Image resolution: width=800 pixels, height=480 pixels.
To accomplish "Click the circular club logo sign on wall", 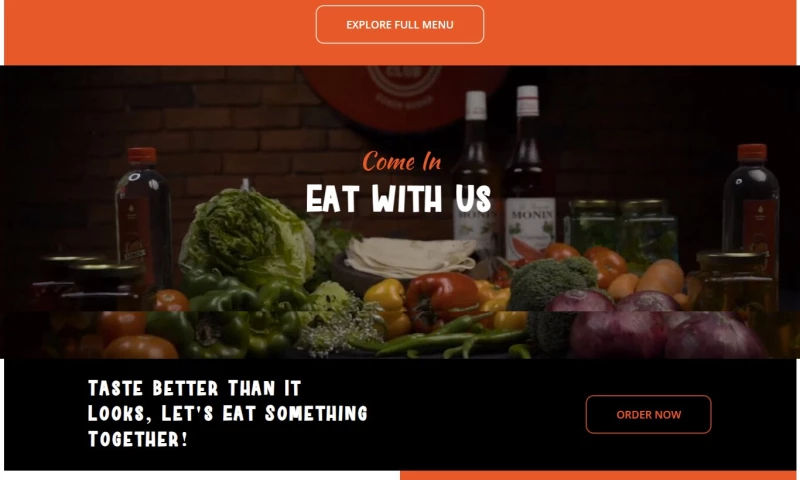I will point(405,96).
